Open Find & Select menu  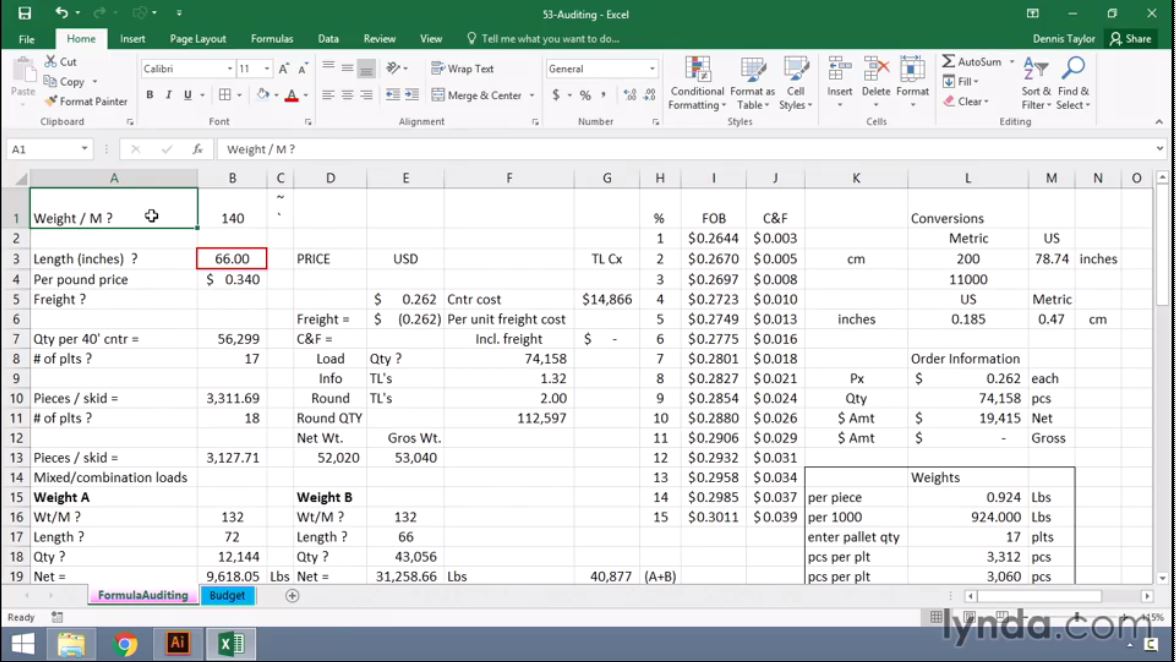[x=1073, y=83]
